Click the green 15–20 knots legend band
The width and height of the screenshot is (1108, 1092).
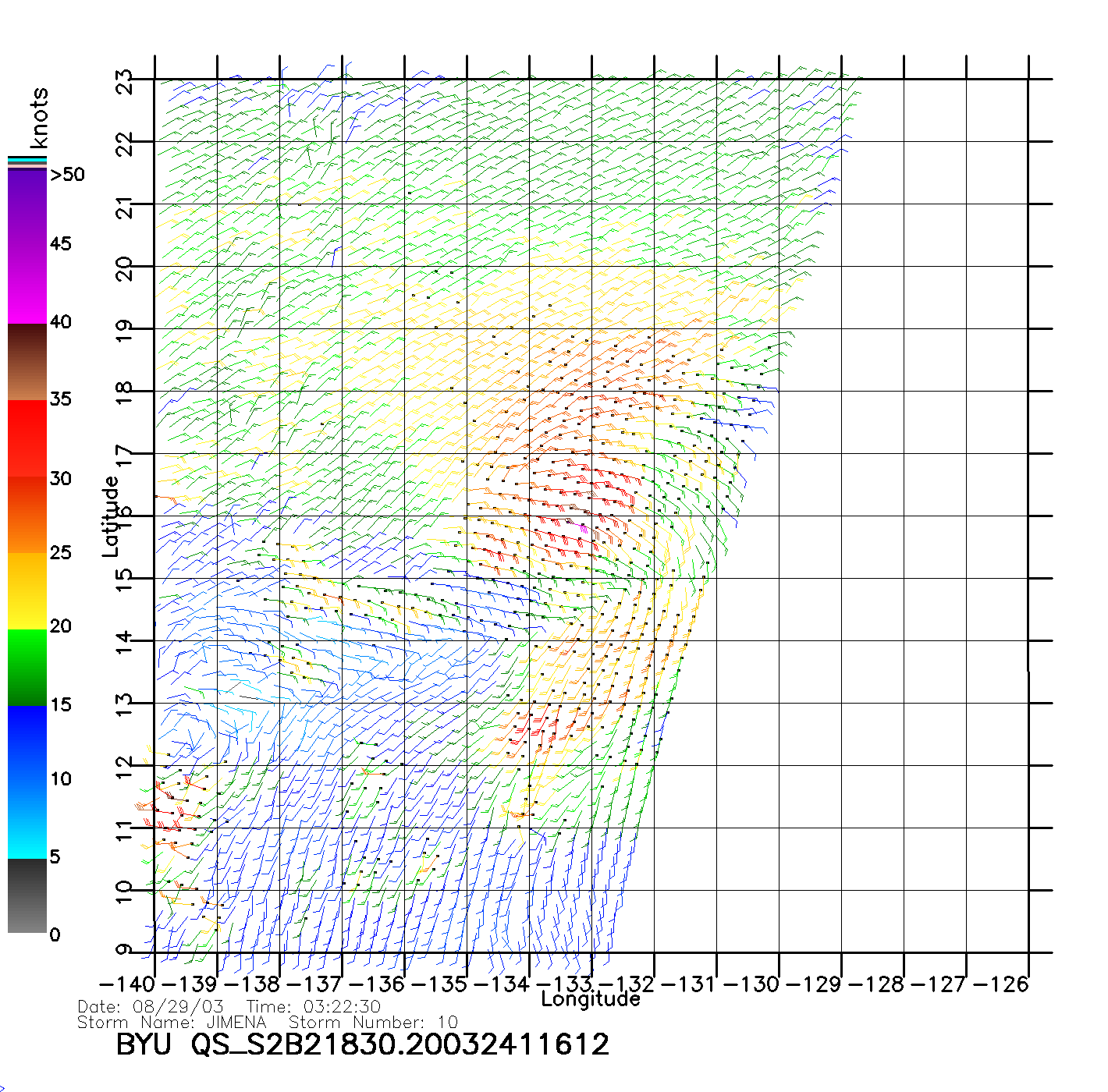[27, 667]
